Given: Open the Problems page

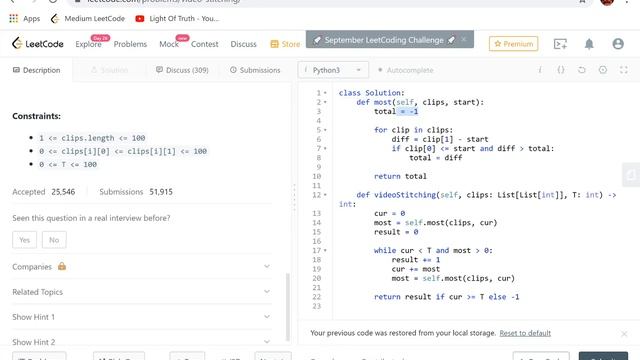Looking at the screenshot, I should coord(130,44).
